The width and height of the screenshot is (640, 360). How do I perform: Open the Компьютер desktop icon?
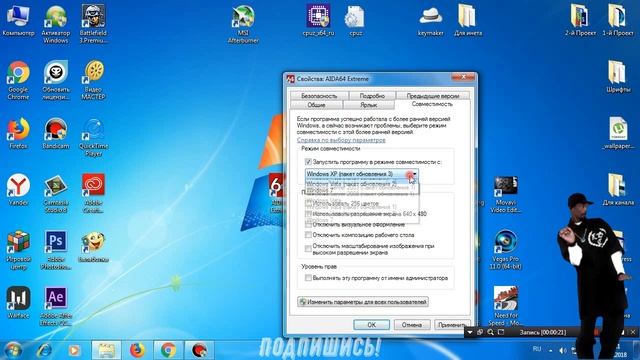coord(18,21)
